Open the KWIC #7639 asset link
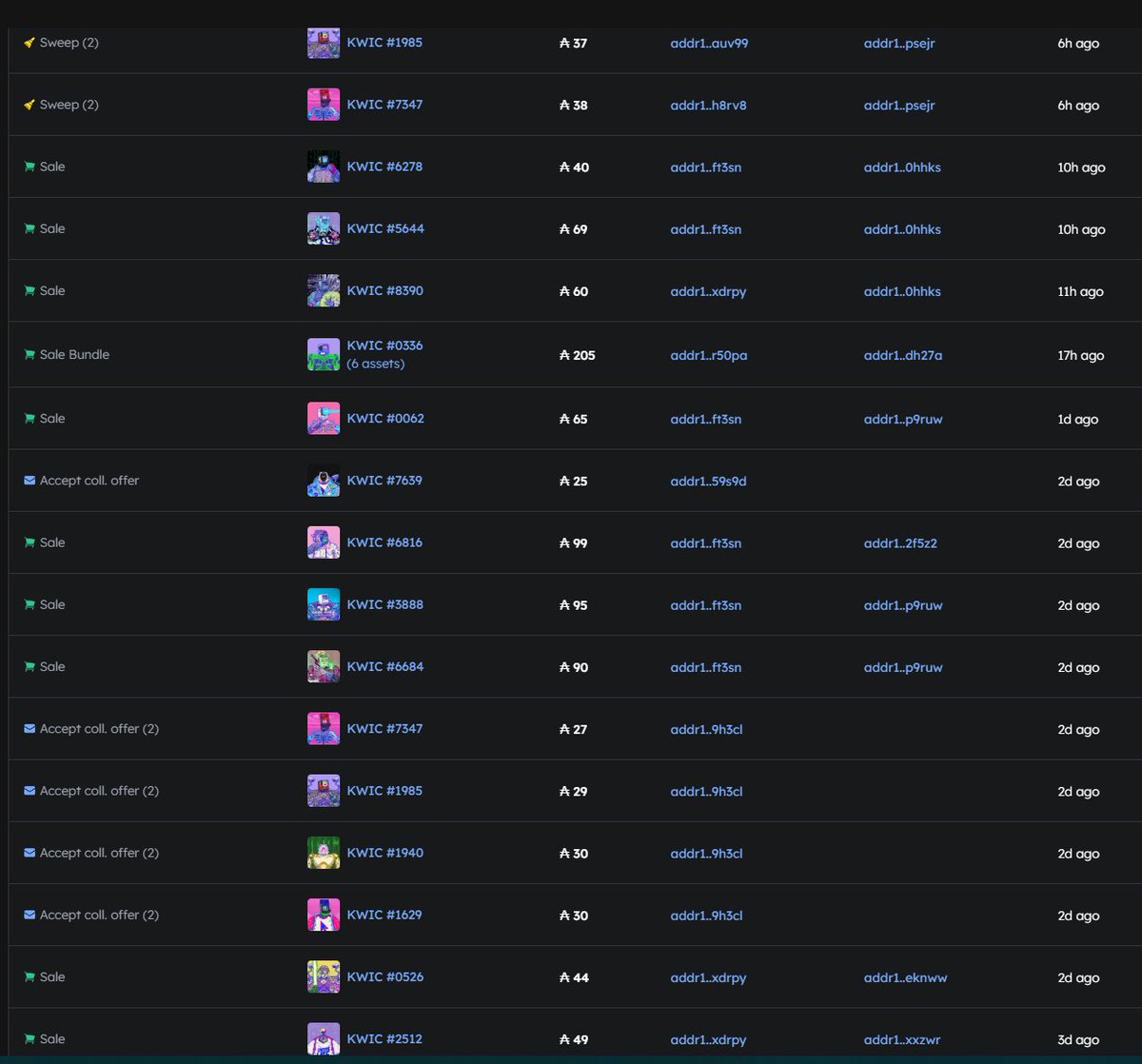Screen dimensions: 1142x1064 coord(384,481)
